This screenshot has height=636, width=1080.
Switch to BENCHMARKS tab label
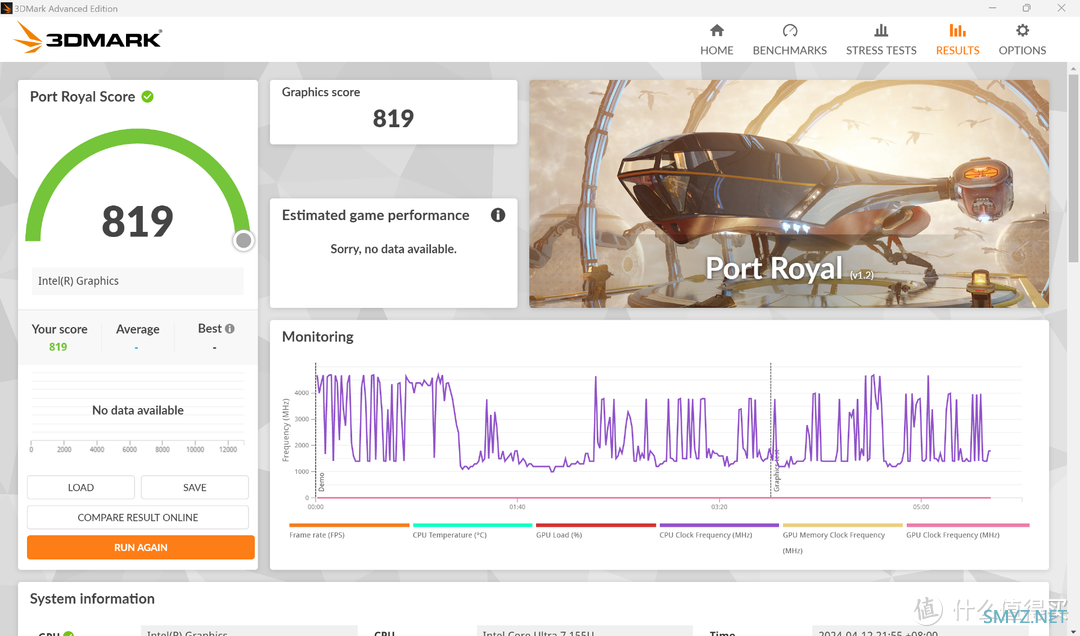coord(790,50)
